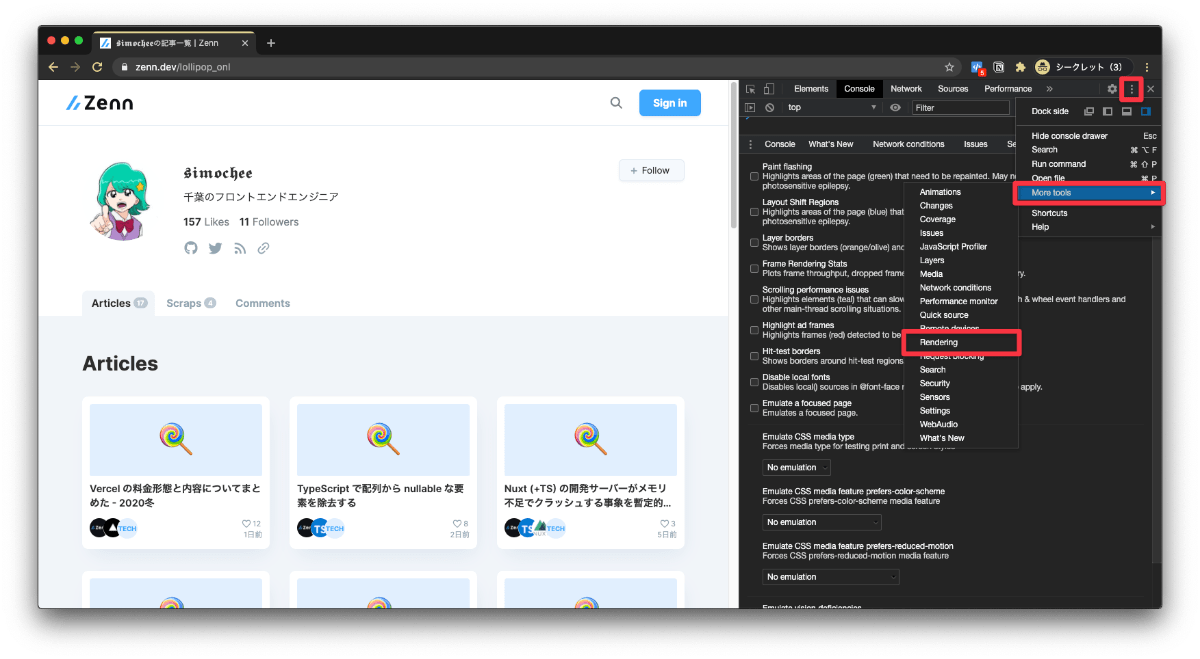Select dock to bottom in Dock side options
The width and height of the screenshot is (1200, 659).
[1126, 111]
